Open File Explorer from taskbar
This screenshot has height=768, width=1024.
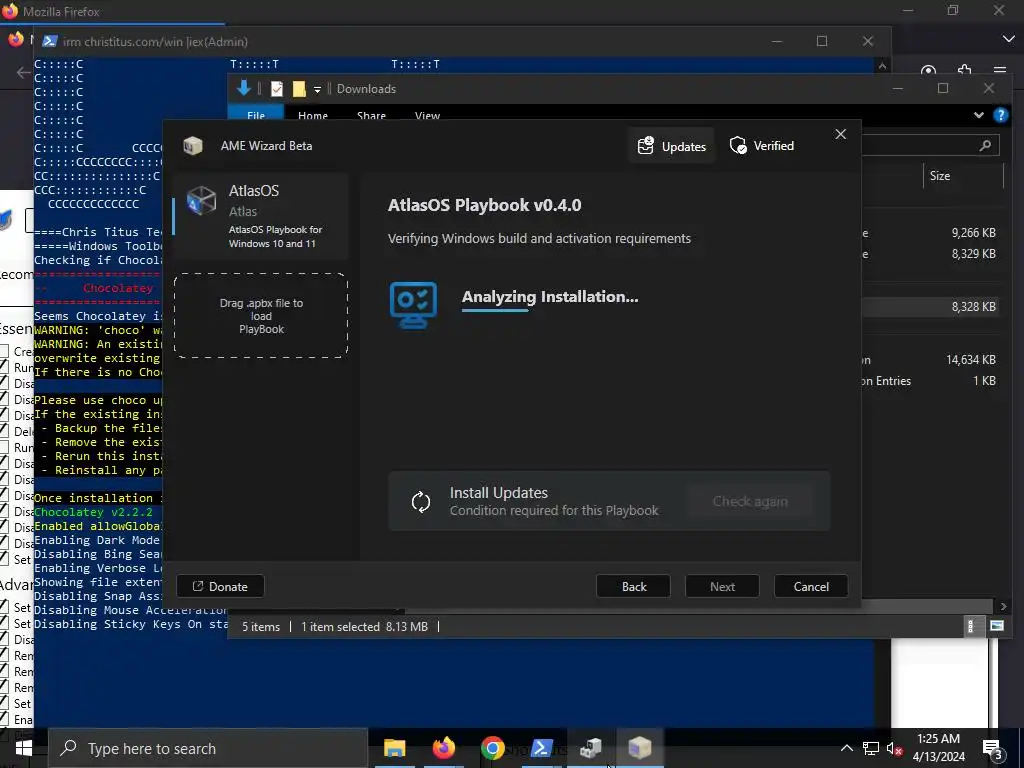(394, 748)
